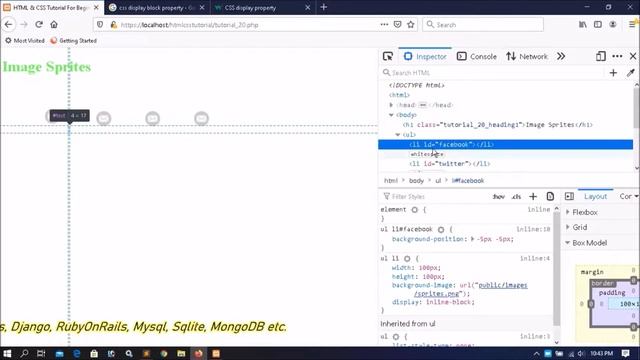The width and height of the screenshot is (640, 360).
Task: Open File Explorer from the taskbar
Action: pos(181,353)
